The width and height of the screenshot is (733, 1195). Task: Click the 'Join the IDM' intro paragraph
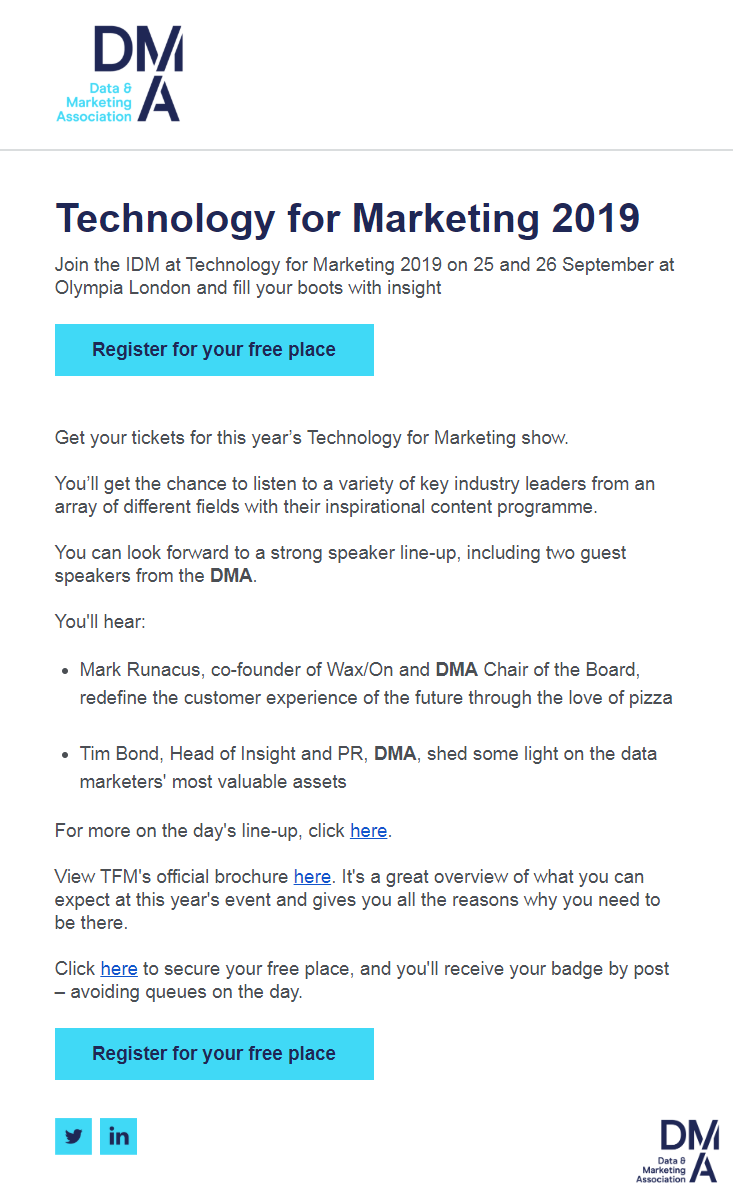[364, 276]
